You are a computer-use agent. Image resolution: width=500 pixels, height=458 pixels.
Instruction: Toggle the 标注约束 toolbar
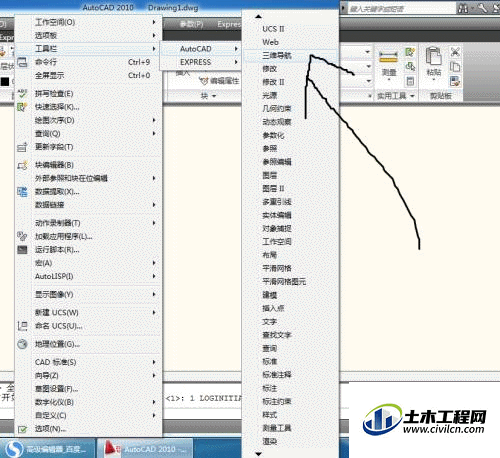(290, 401)
